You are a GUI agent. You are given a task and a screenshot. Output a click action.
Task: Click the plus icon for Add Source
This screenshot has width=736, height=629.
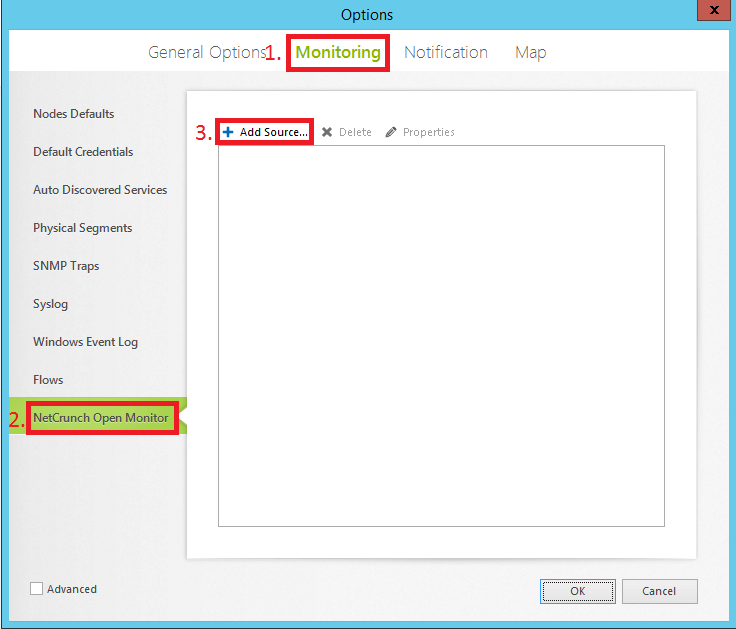(228, 132)
